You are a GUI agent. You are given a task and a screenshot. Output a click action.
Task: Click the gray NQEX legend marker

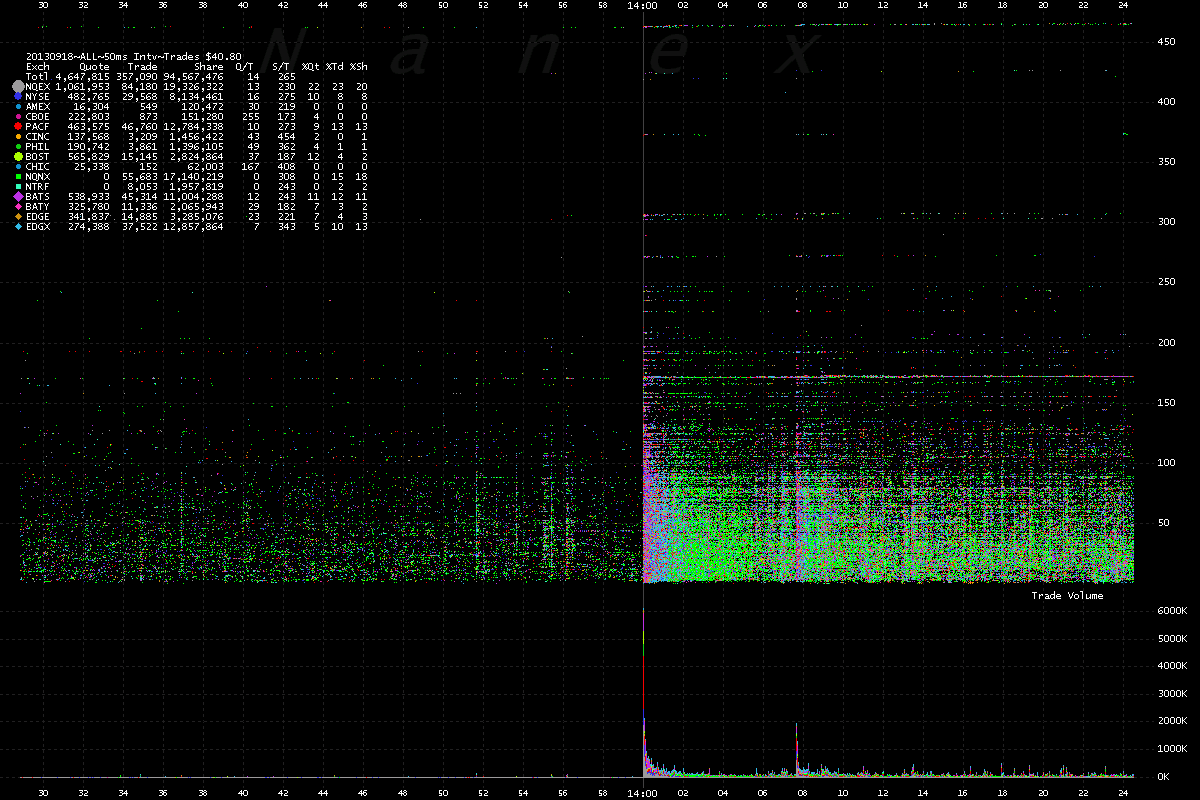[x=18, y=87]
